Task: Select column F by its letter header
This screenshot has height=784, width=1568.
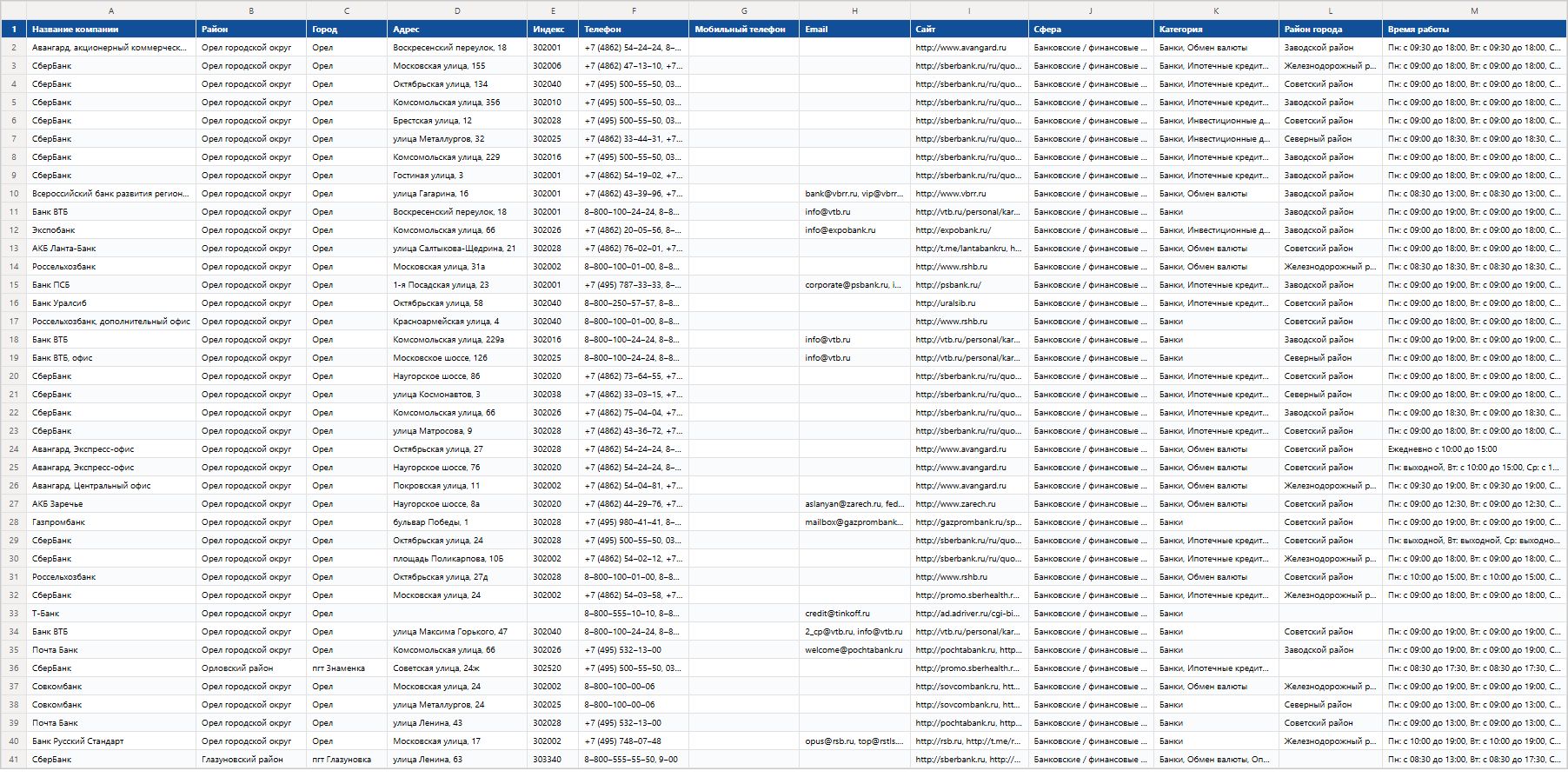Action: point(634,10)
